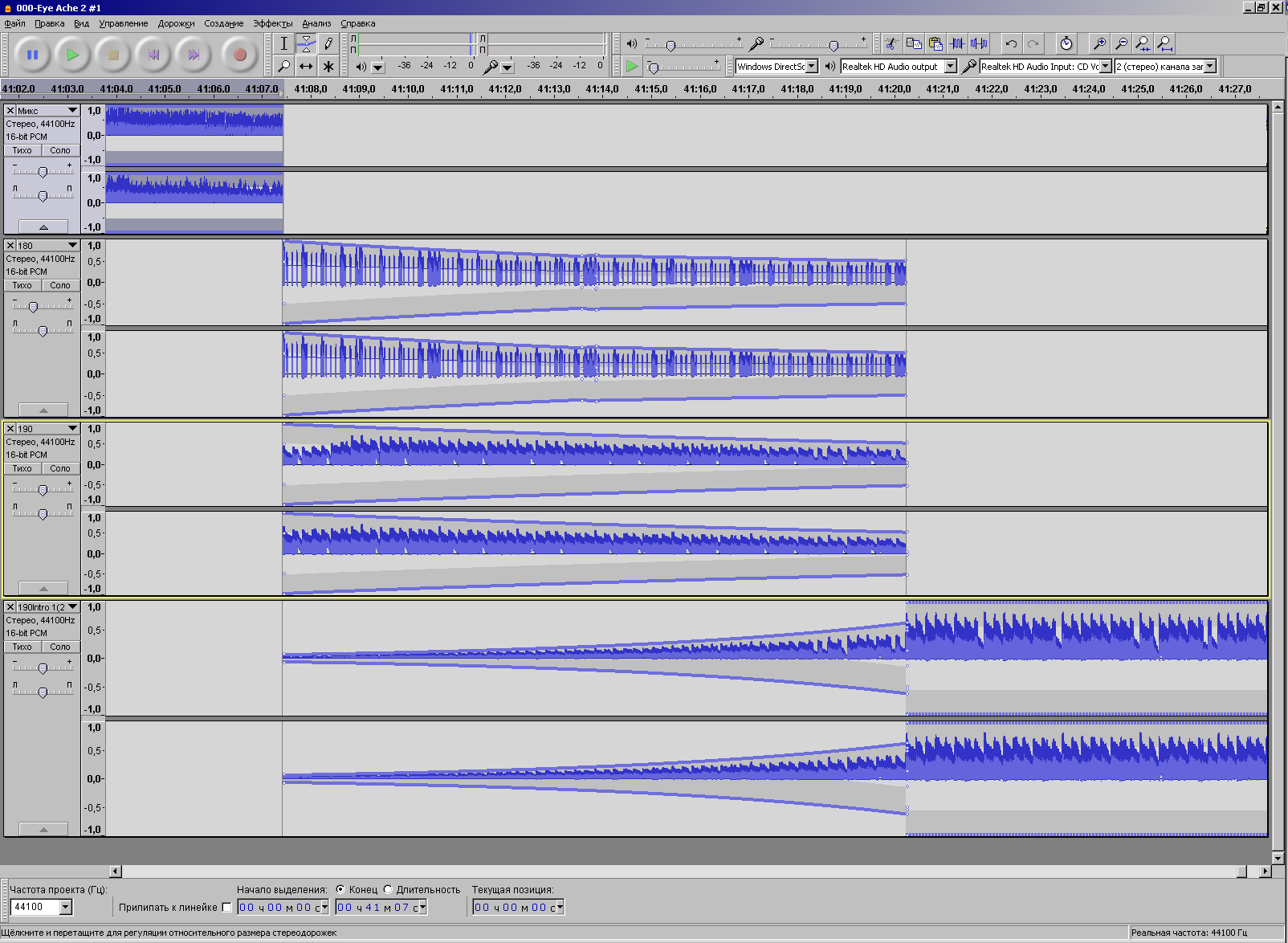Expand the Realtek HD Audio output dropdown

[x=951, y=67]
